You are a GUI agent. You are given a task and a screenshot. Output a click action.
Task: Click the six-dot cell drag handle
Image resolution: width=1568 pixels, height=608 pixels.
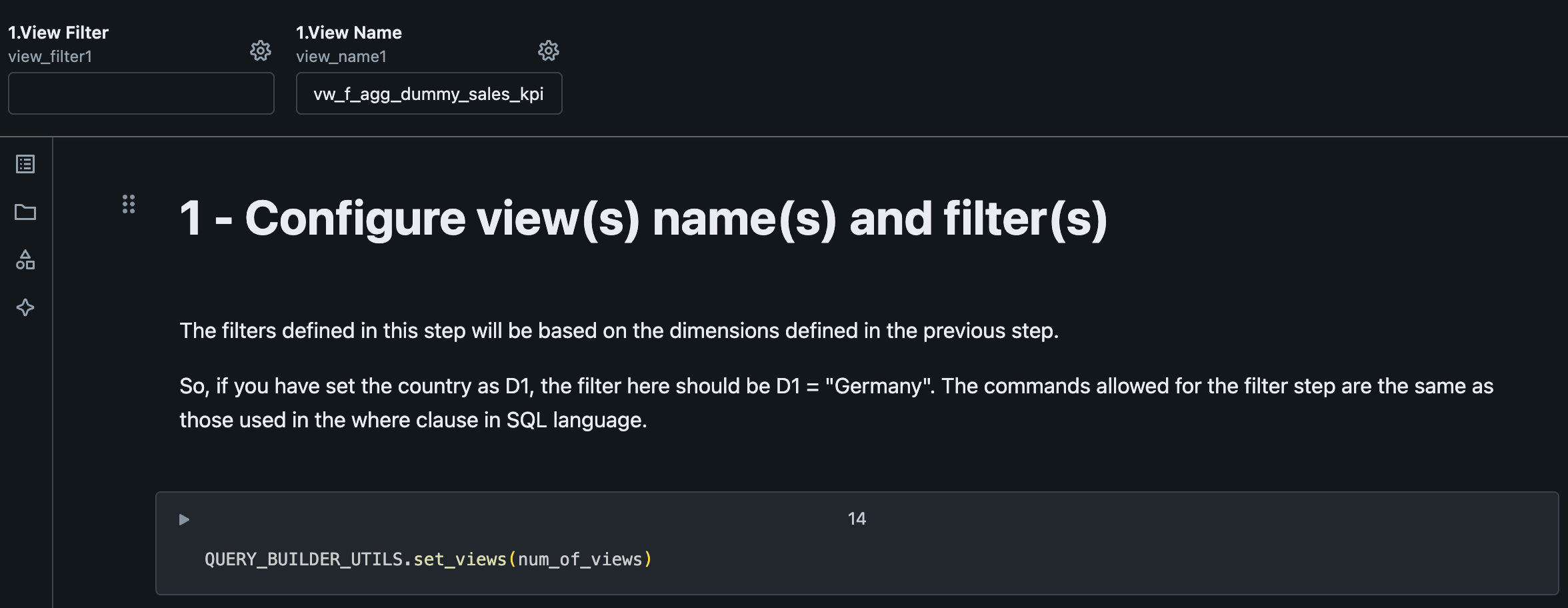click(x=129, y=204)
